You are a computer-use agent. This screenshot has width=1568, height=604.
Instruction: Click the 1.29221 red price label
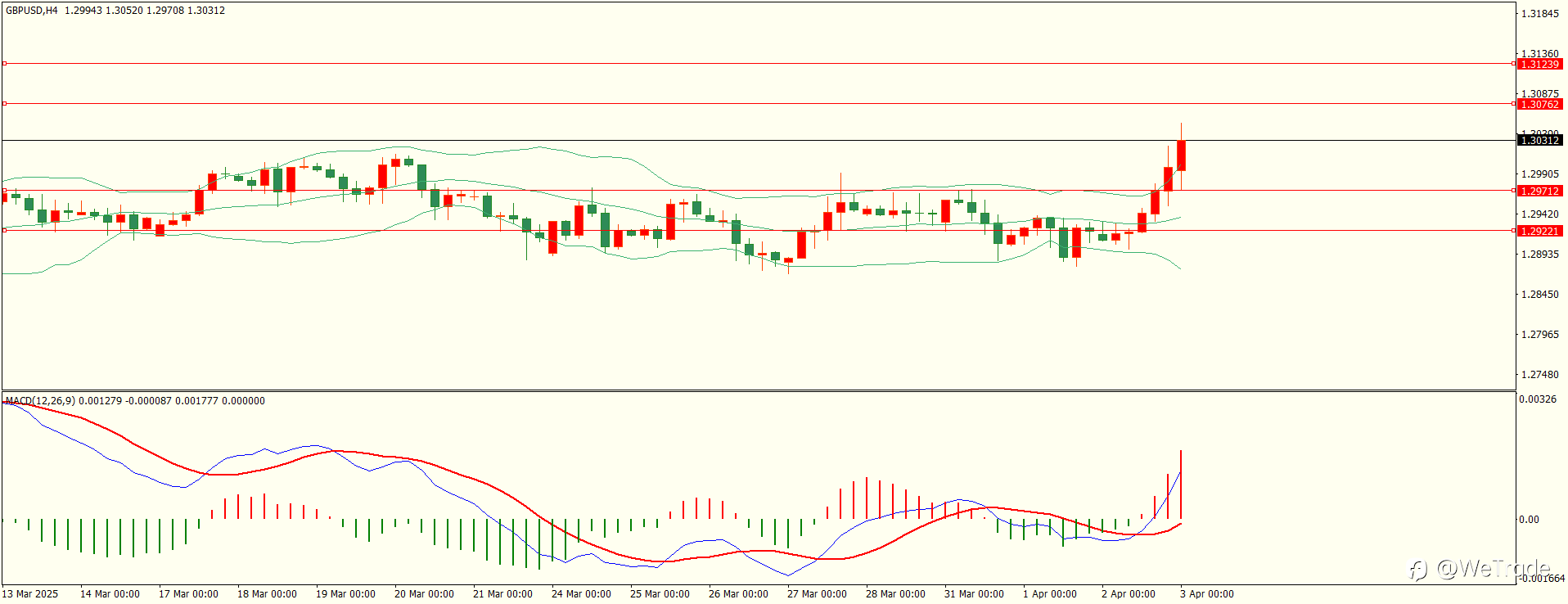point(1539,231)
